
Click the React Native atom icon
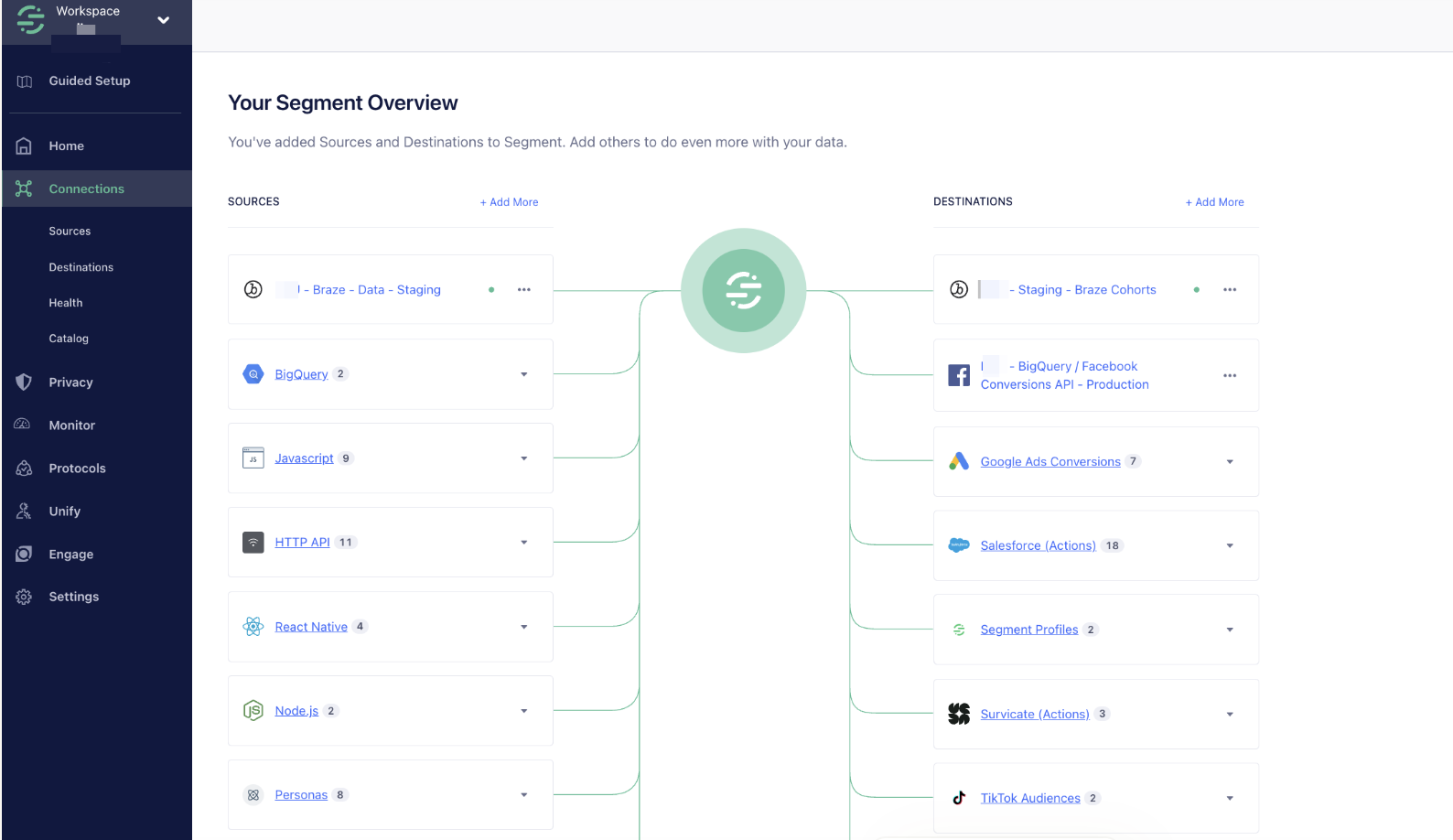coord(253,626)
